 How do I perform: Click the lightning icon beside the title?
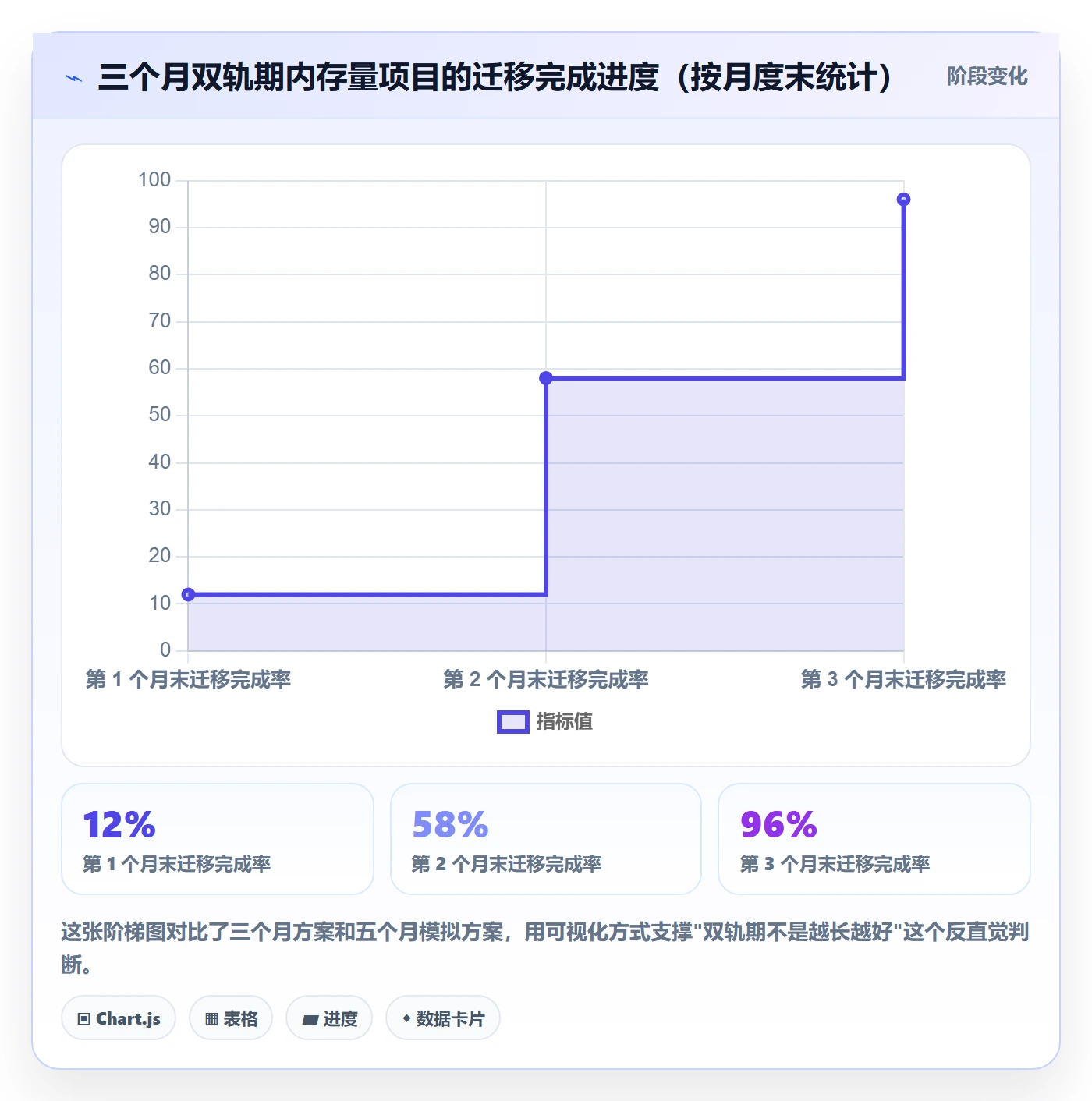(x=74, y=78)
